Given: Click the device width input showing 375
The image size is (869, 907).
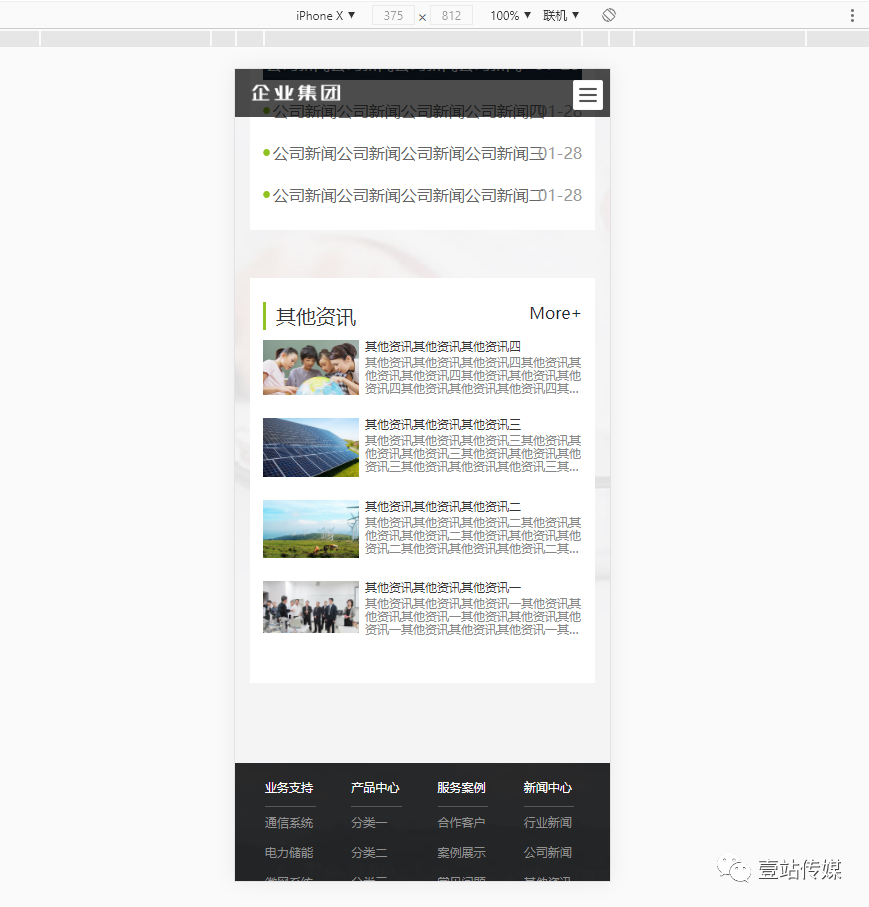Looking at the screenshot, I should (392, 15).
